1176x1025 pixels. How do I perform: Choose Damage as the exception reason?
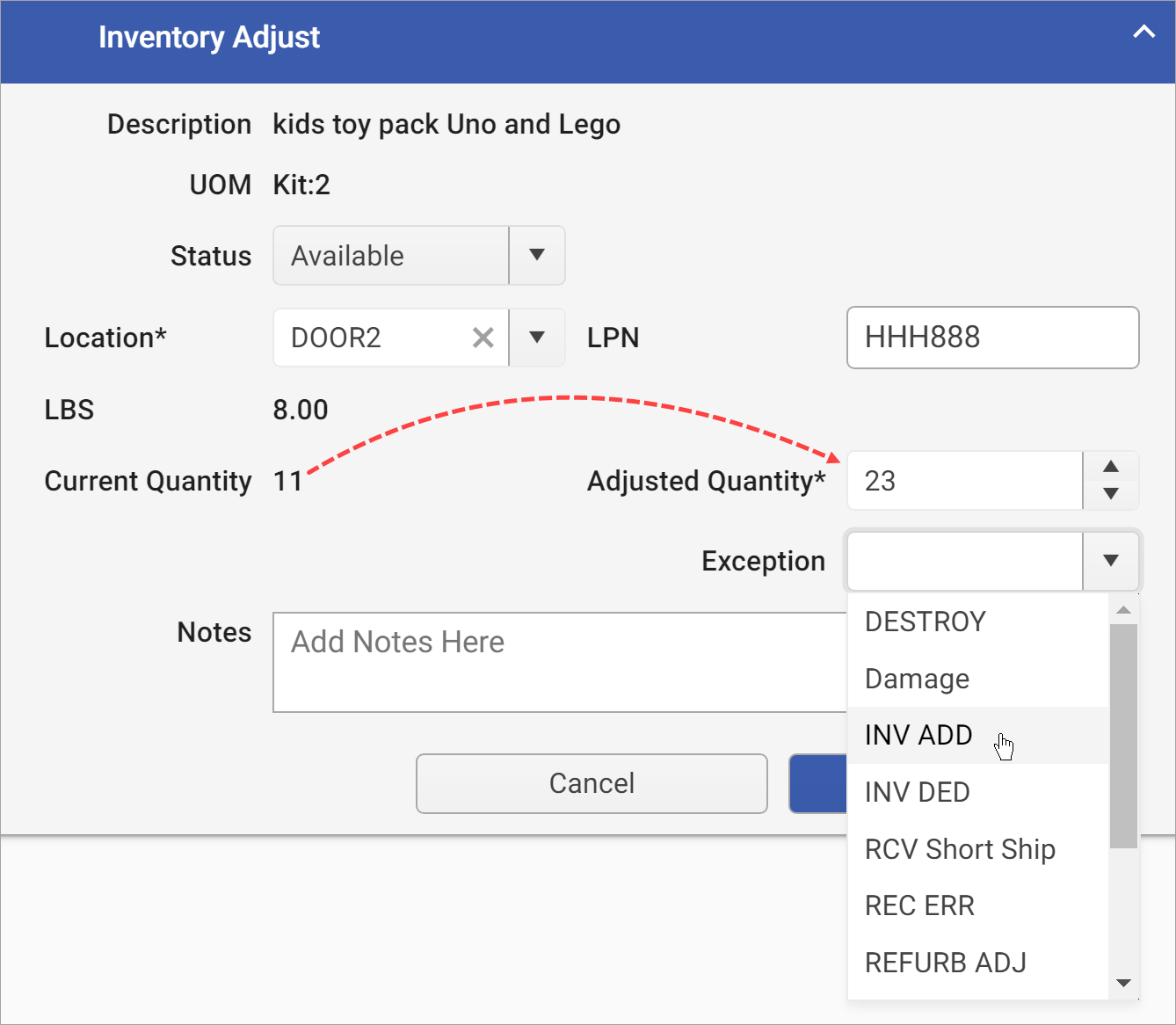coord(917,679)
